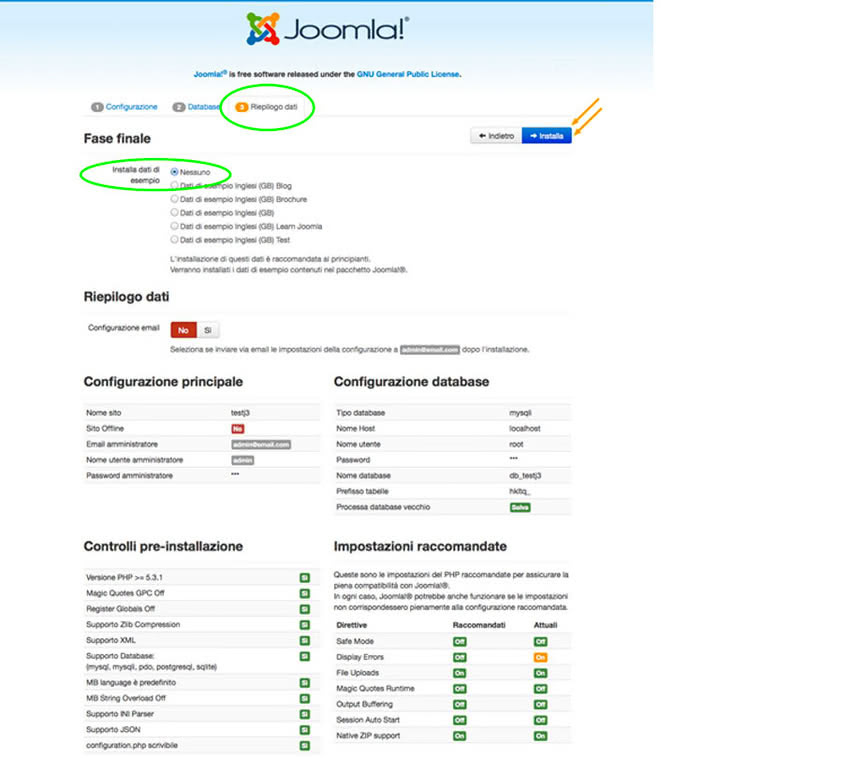The height and width of the screenshot is (758, 850).
Task: Click the Magic Quotes Runtime recommended Off badge
Action: (460, 689)
